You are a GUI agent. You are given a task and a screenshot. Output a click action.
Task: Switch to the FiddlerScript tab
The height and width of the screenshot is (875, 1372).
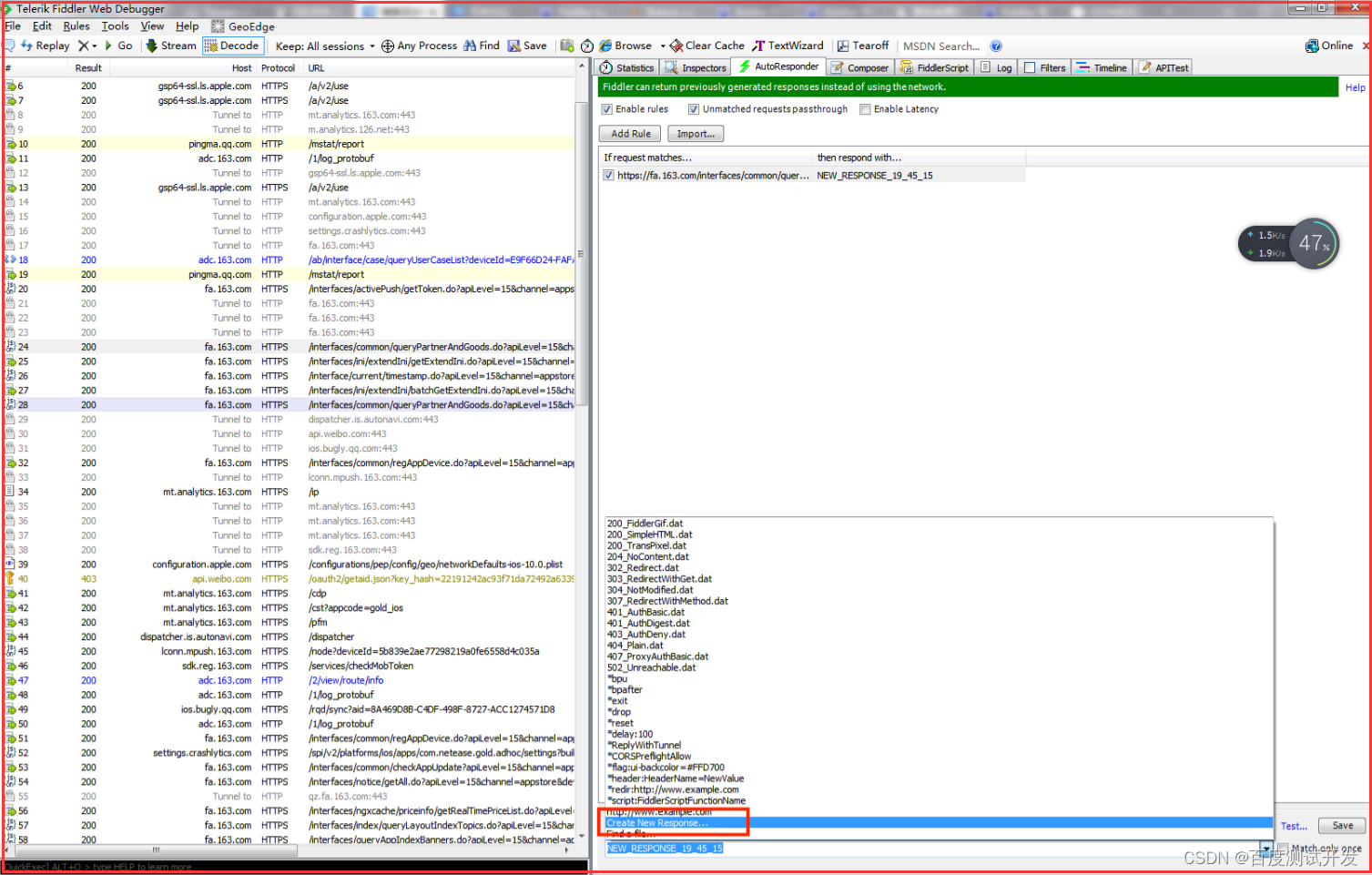tap(934, 67)
